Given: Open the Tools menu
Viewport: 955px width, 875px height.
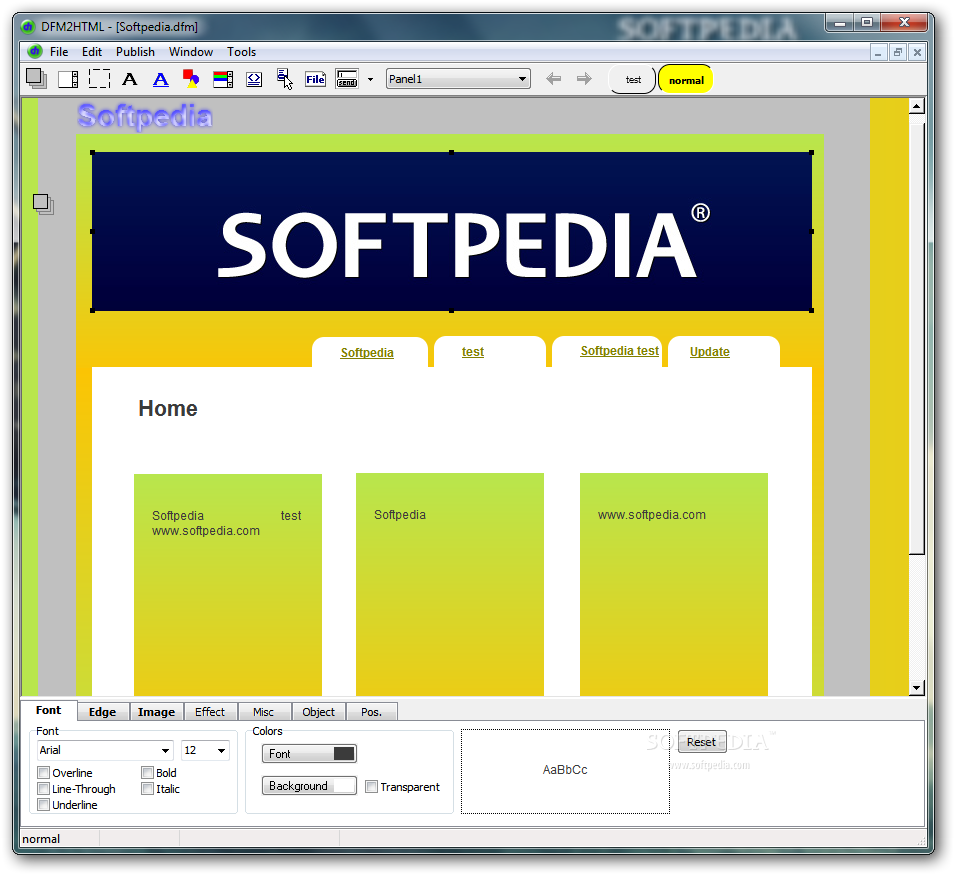Looking at the screenshot, I should (x=242, y=52).
